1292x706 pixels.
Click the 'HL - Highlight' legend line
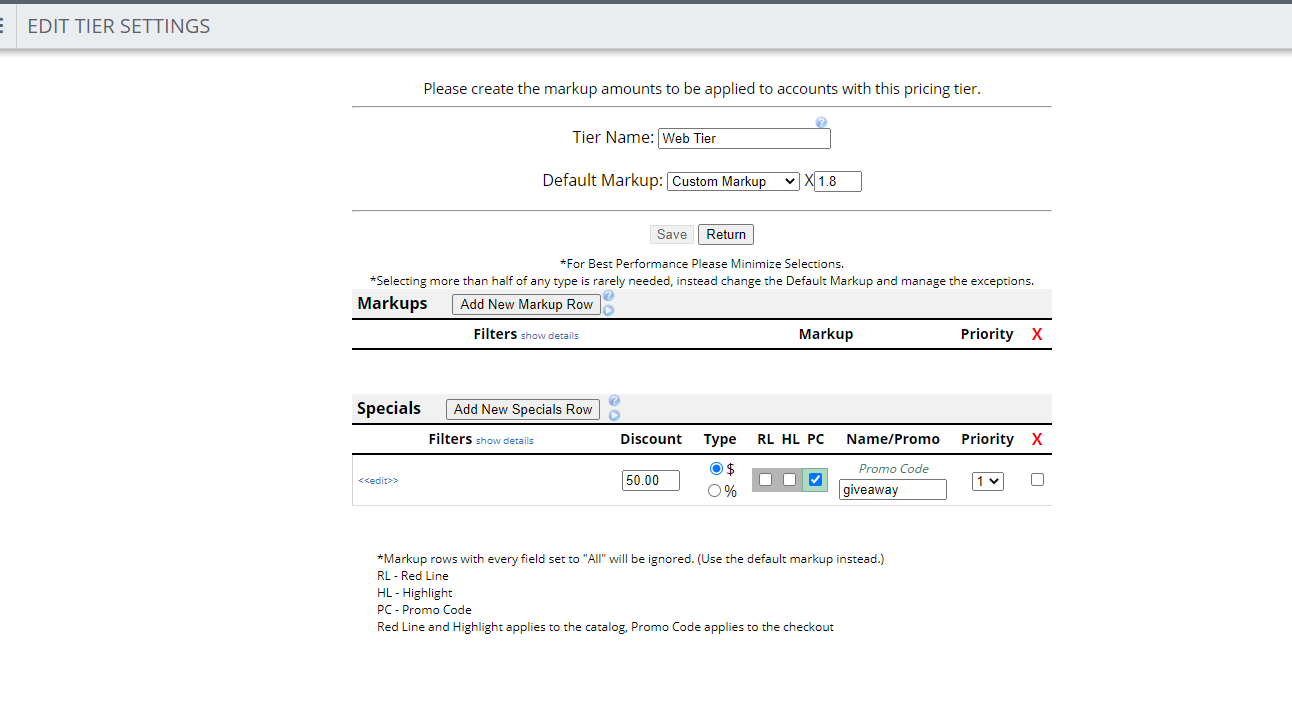tap(415, 593)
